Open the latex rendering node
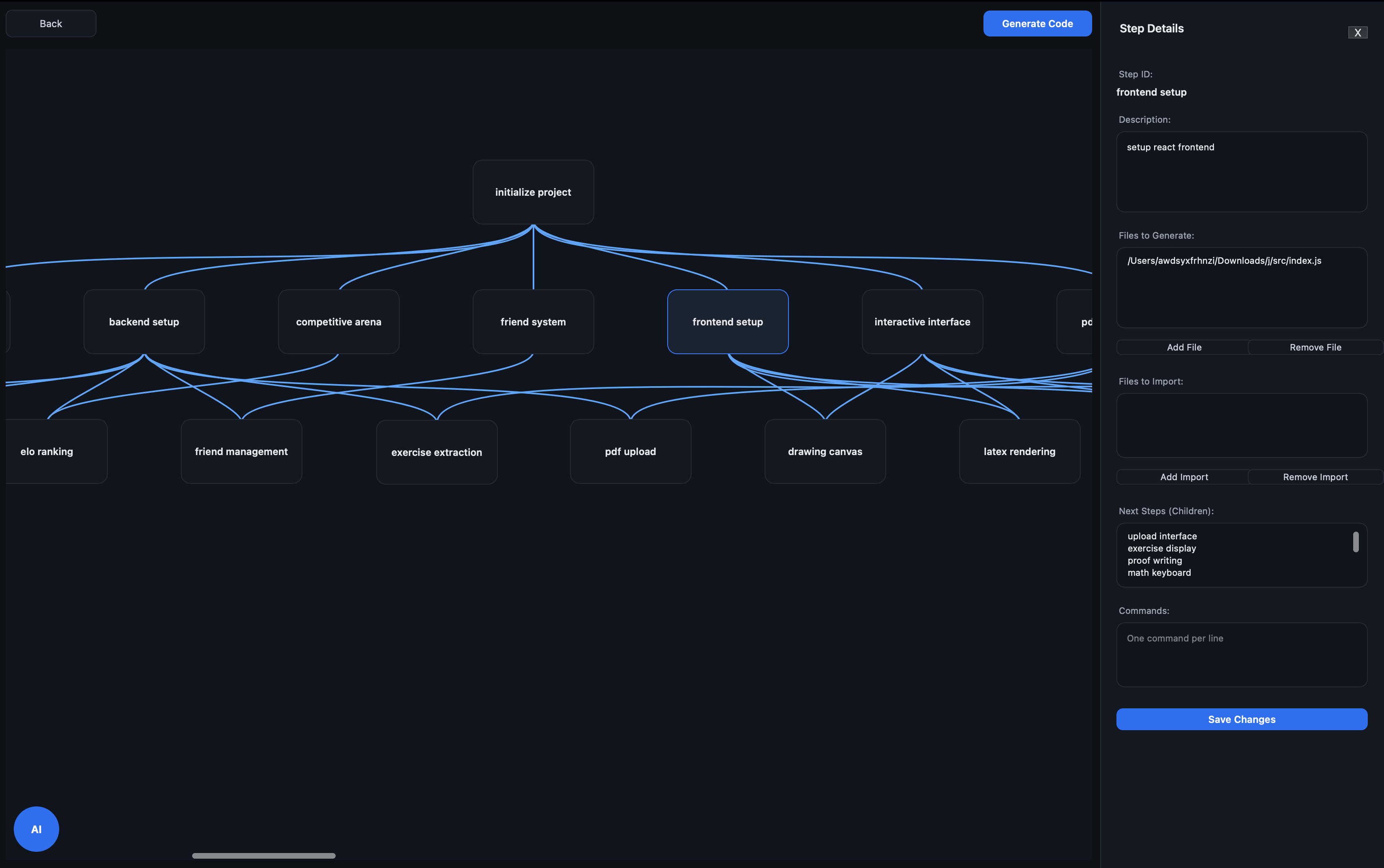 [x=1019, y=451]
